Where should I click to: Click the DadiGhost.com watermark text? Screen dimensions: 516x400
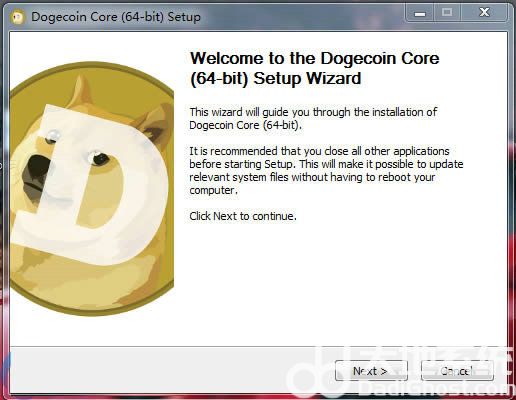tap(435, 389)
